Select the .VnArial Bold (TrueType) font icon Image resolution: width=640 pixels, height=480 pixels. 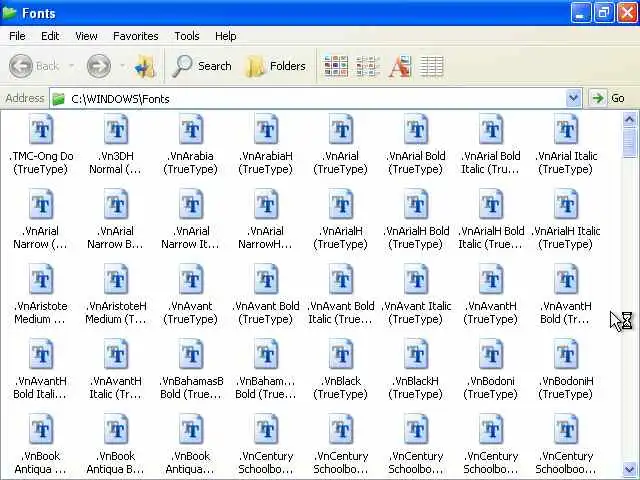(416, 129)
